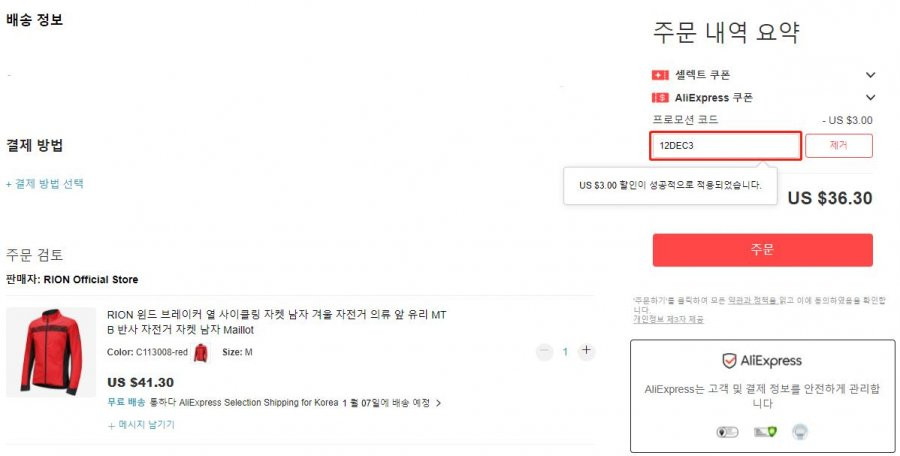900x456 pixels.
Task: Expand the AliExpress 쿠폰 dropdown chevron
Action: click(870, 98)
